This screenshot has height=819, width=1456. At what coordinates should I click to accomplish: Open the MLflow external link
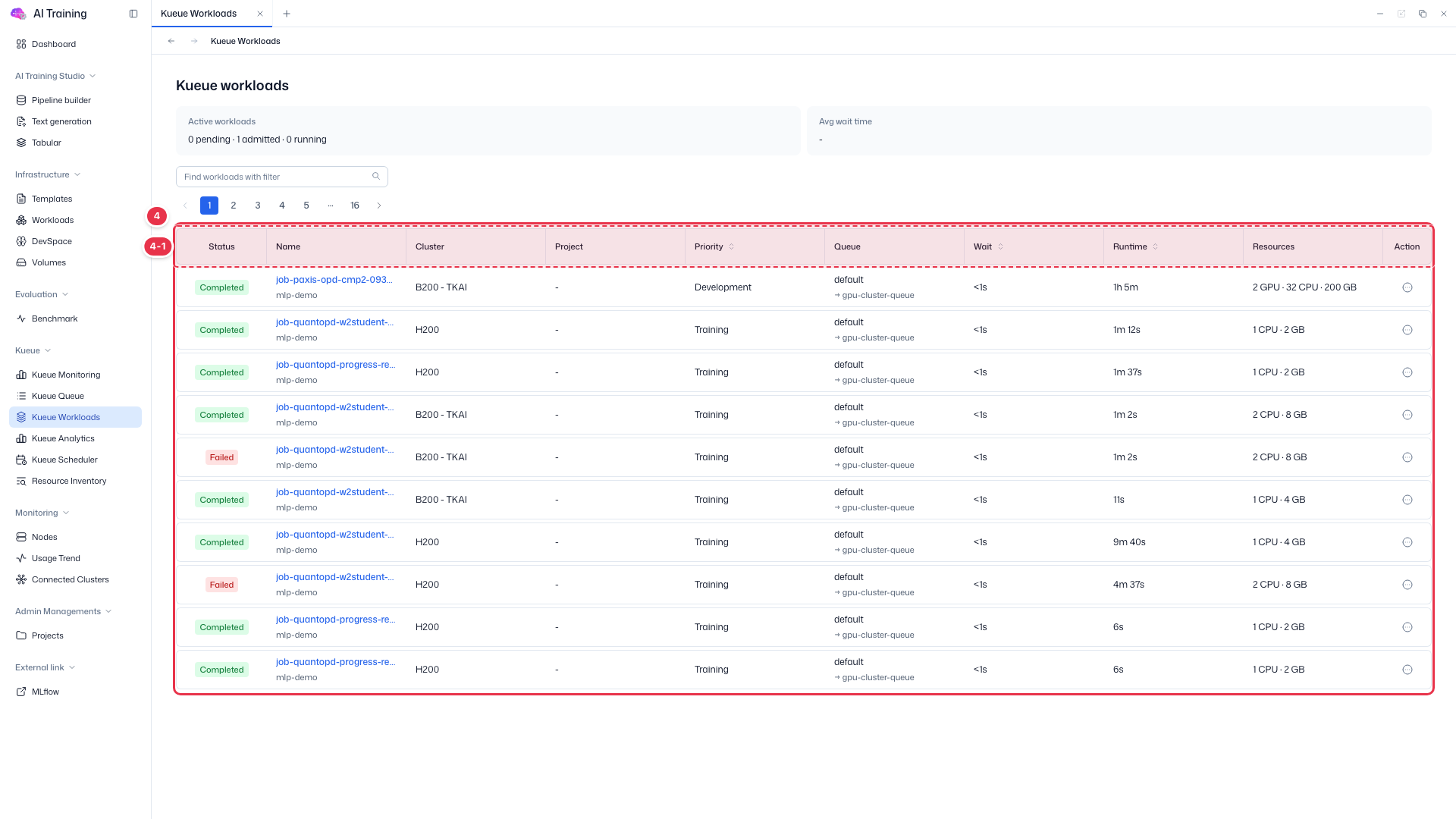pos(75,692)
